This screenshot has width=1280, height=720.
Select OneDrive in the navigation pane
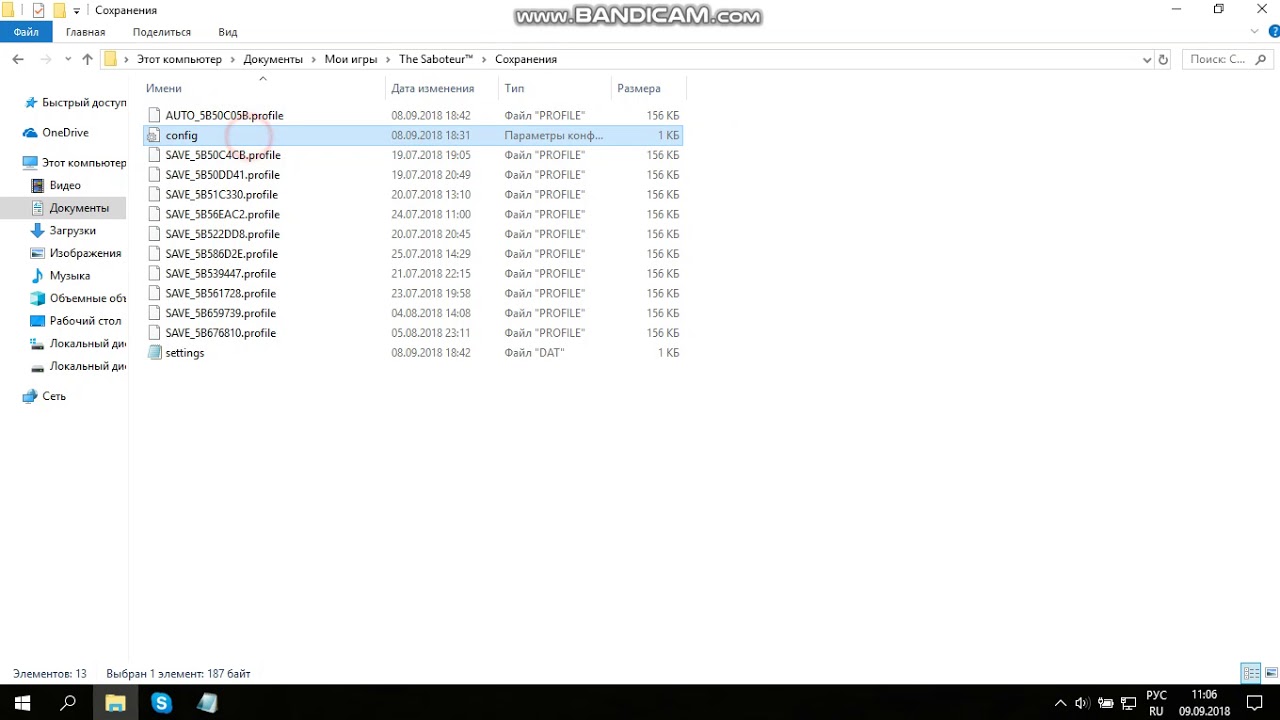65,132
